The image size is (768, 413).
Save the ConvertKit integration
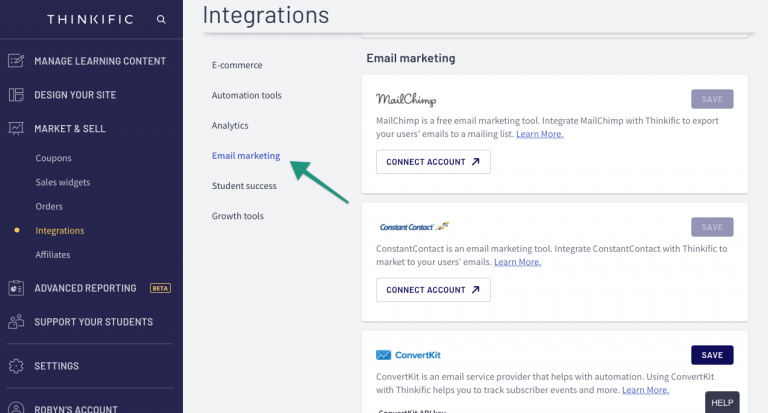(x=711, y=355)
